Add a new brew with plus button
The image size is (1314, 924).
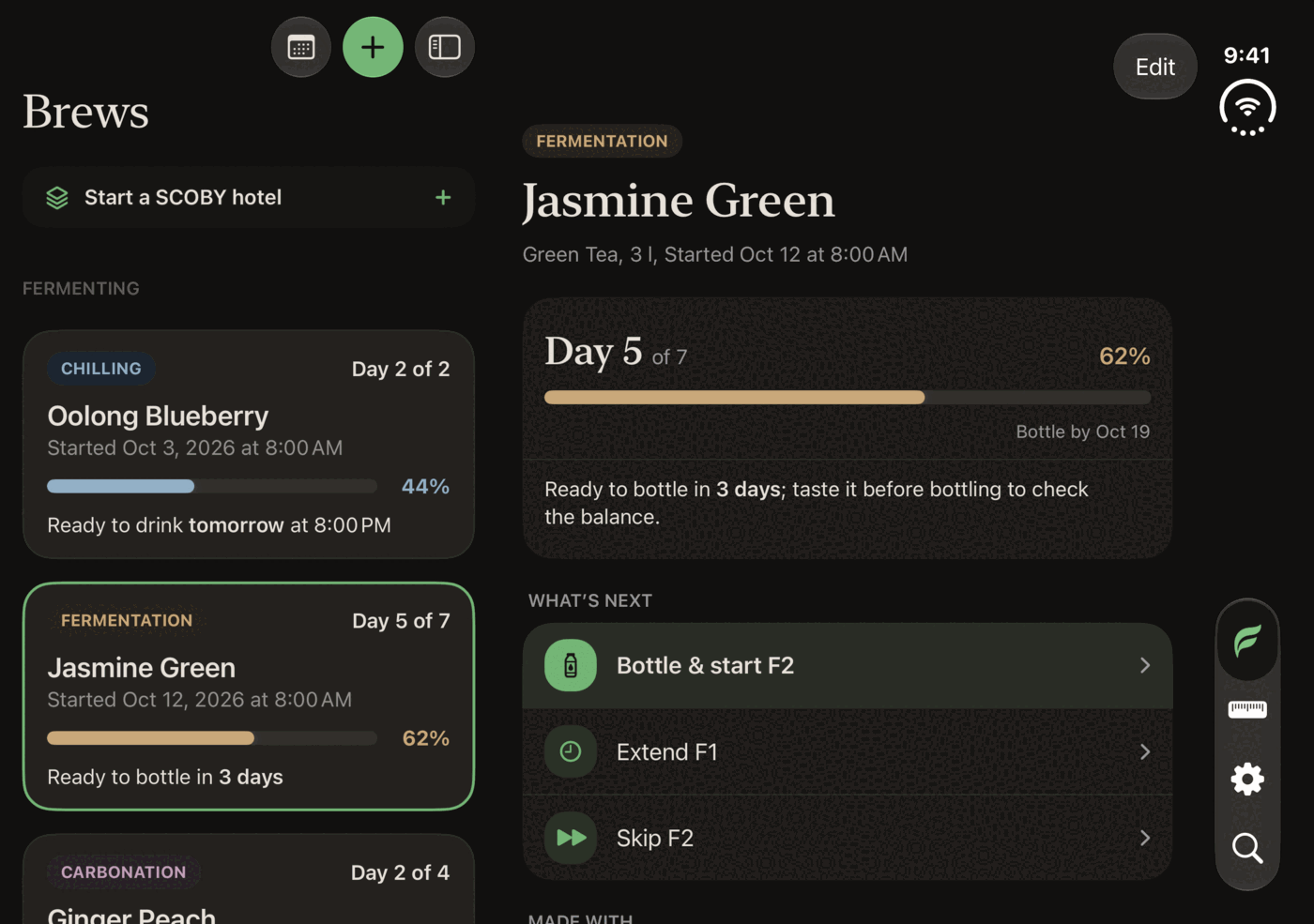373,48
